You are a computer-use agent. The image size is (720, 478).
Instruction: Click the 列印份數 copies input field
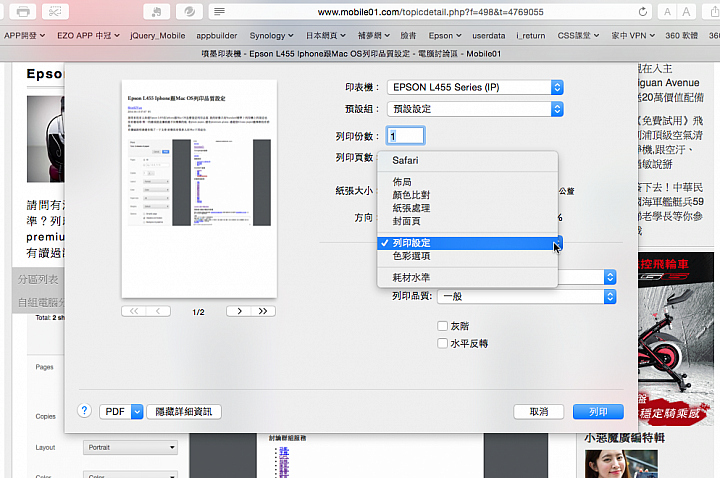[405, 136]
